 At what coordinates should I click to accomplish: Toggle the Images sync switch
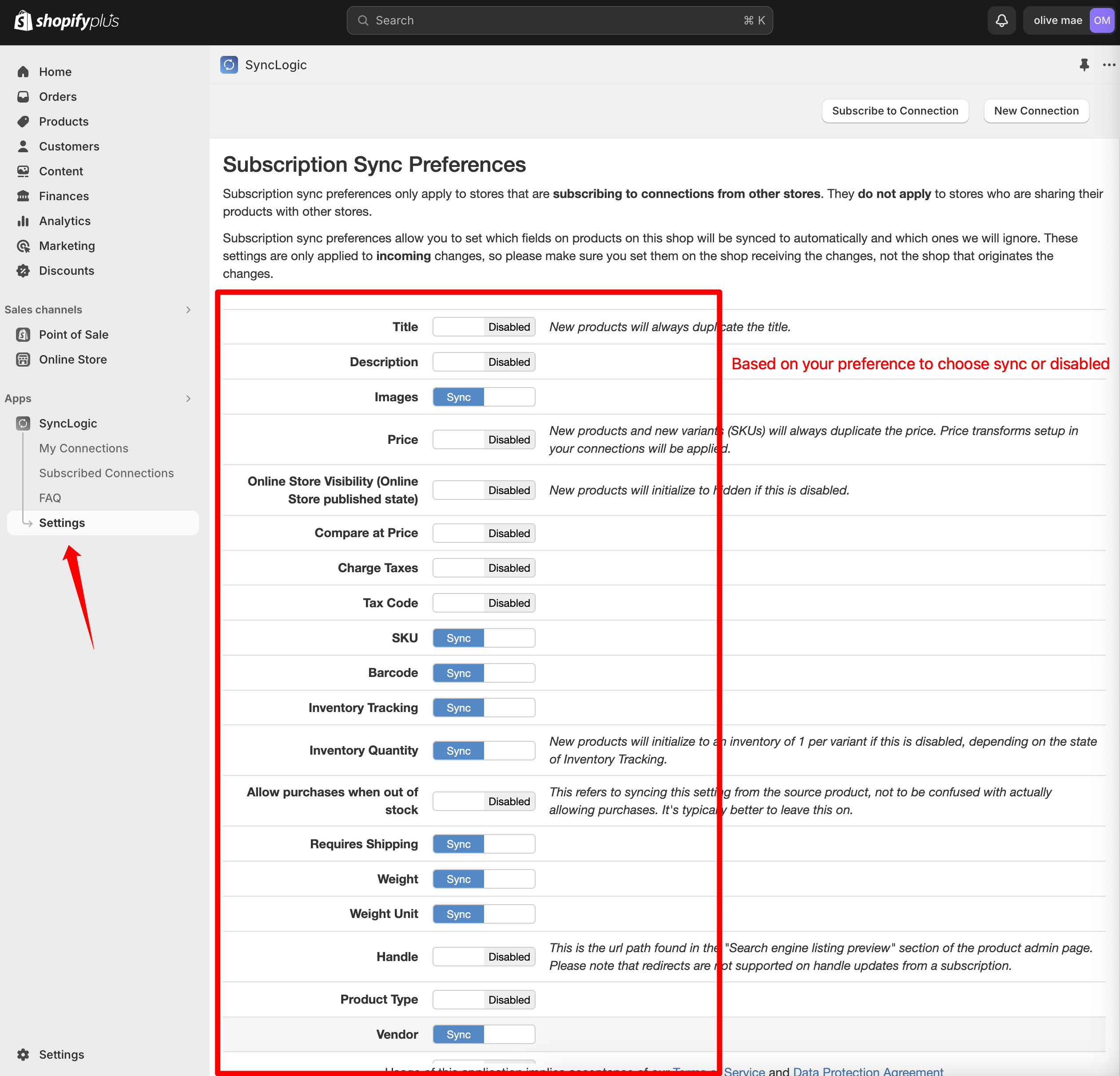click(484, 397)
